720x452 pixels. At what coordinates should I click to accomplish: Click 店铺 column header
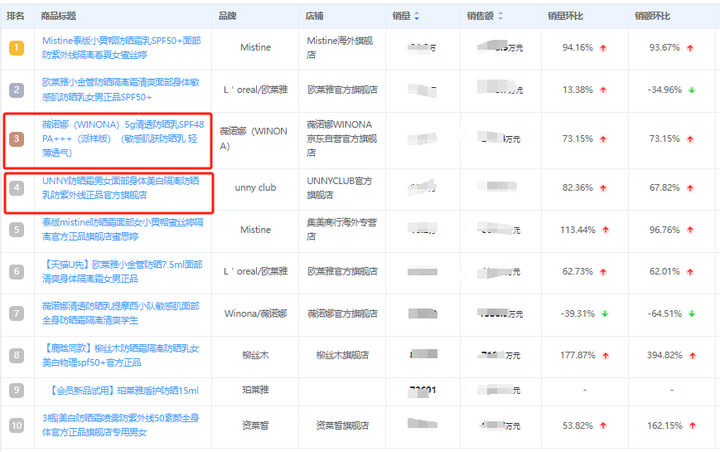[315, 16]
